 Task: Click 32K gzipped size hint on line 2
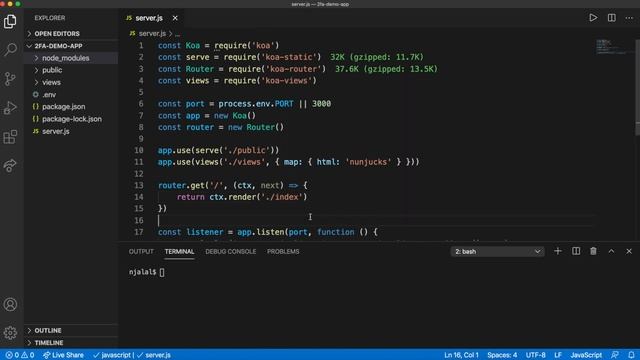377,57
